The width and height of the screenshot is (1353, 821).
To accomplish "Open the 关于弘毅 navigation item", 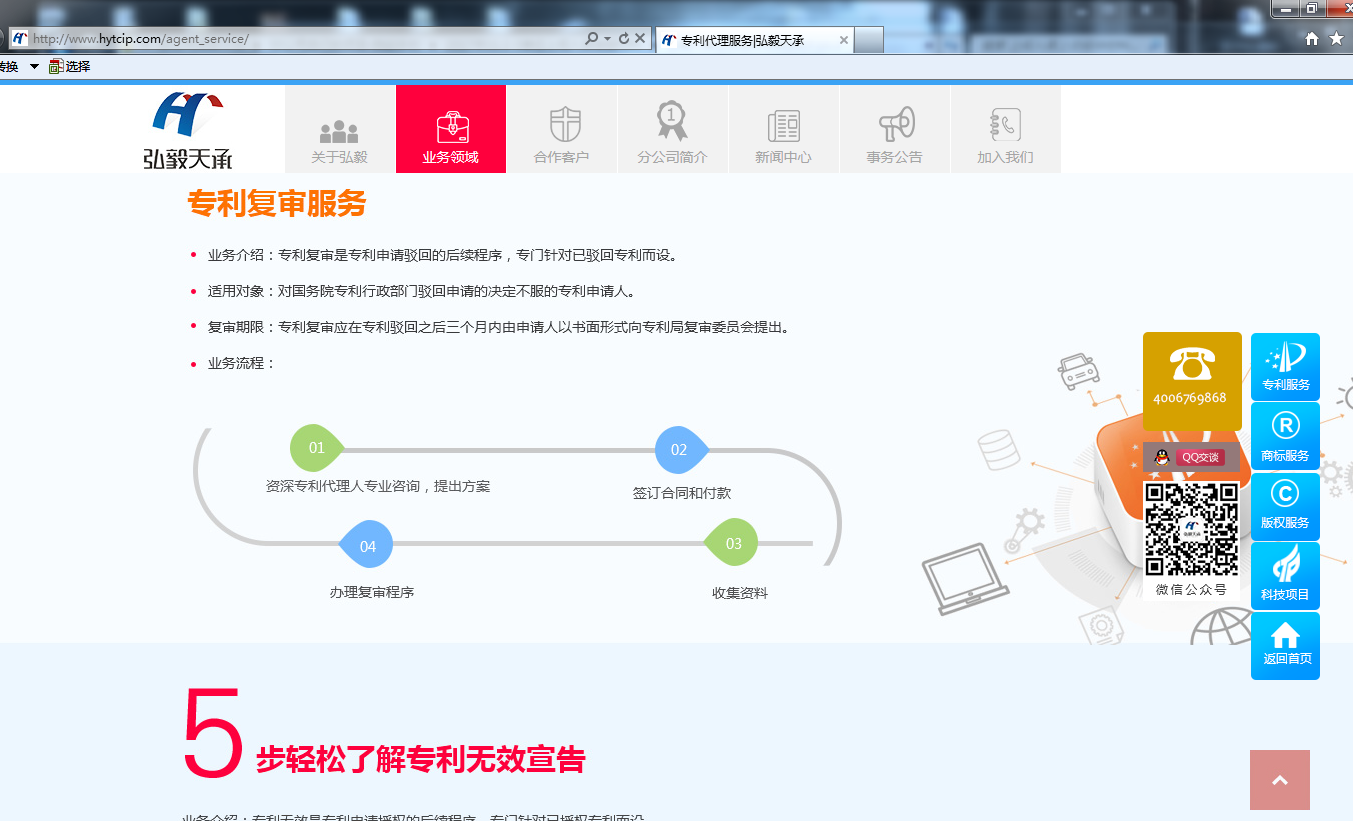I will (339, 130).
